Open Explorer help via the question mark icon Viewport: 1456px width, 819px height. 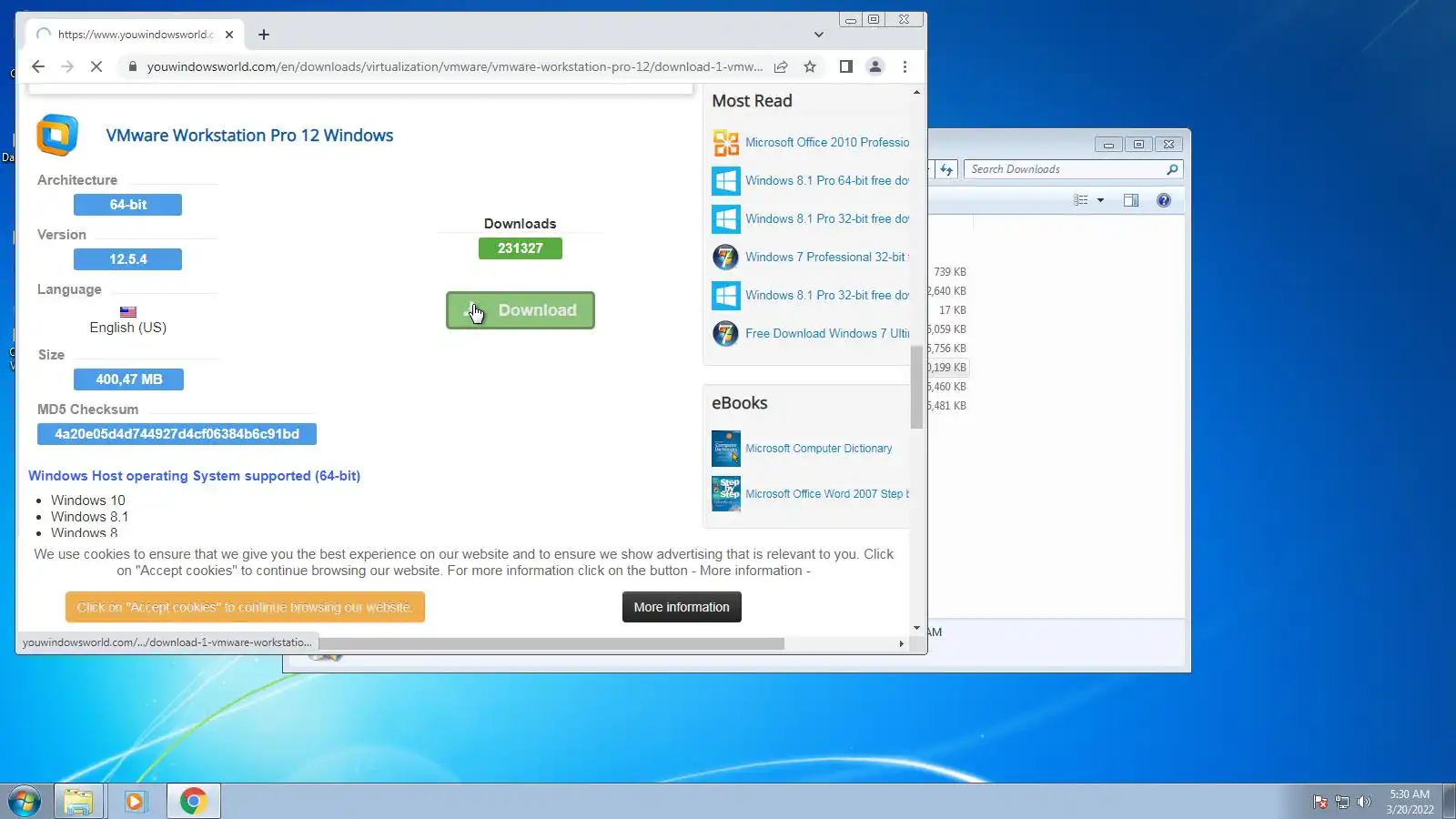tap(1164, 200)
